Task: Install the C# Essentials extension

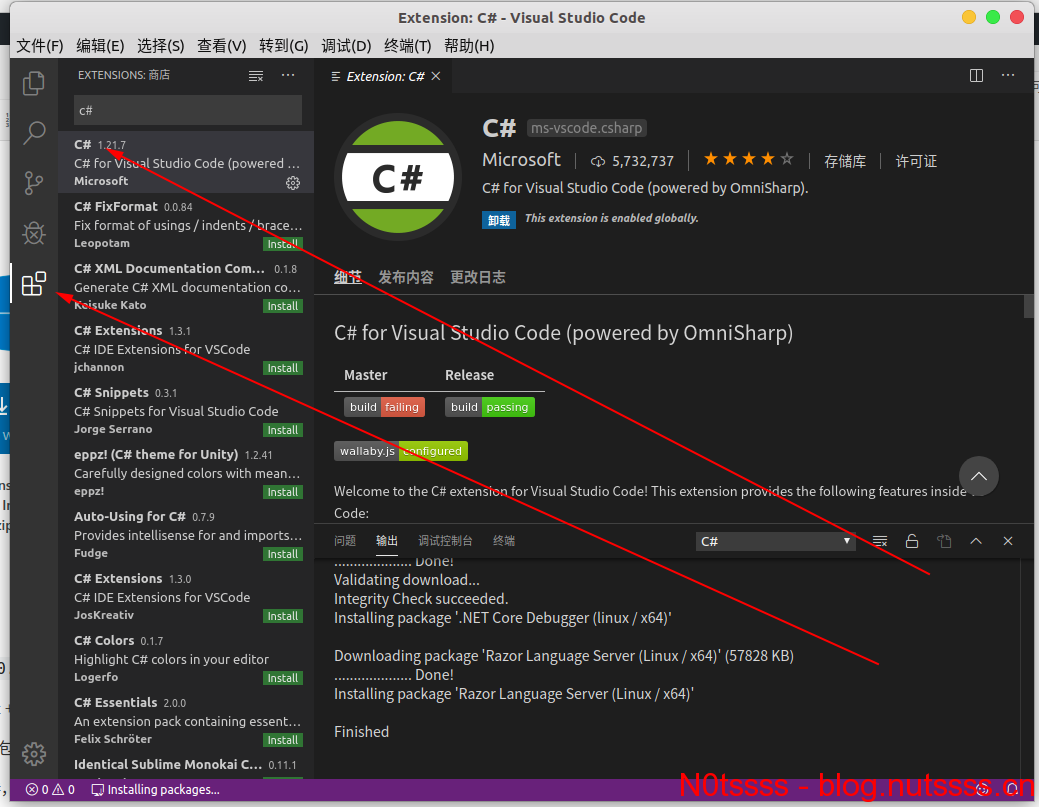Action: pyautogui.click(x=283, y=740)
